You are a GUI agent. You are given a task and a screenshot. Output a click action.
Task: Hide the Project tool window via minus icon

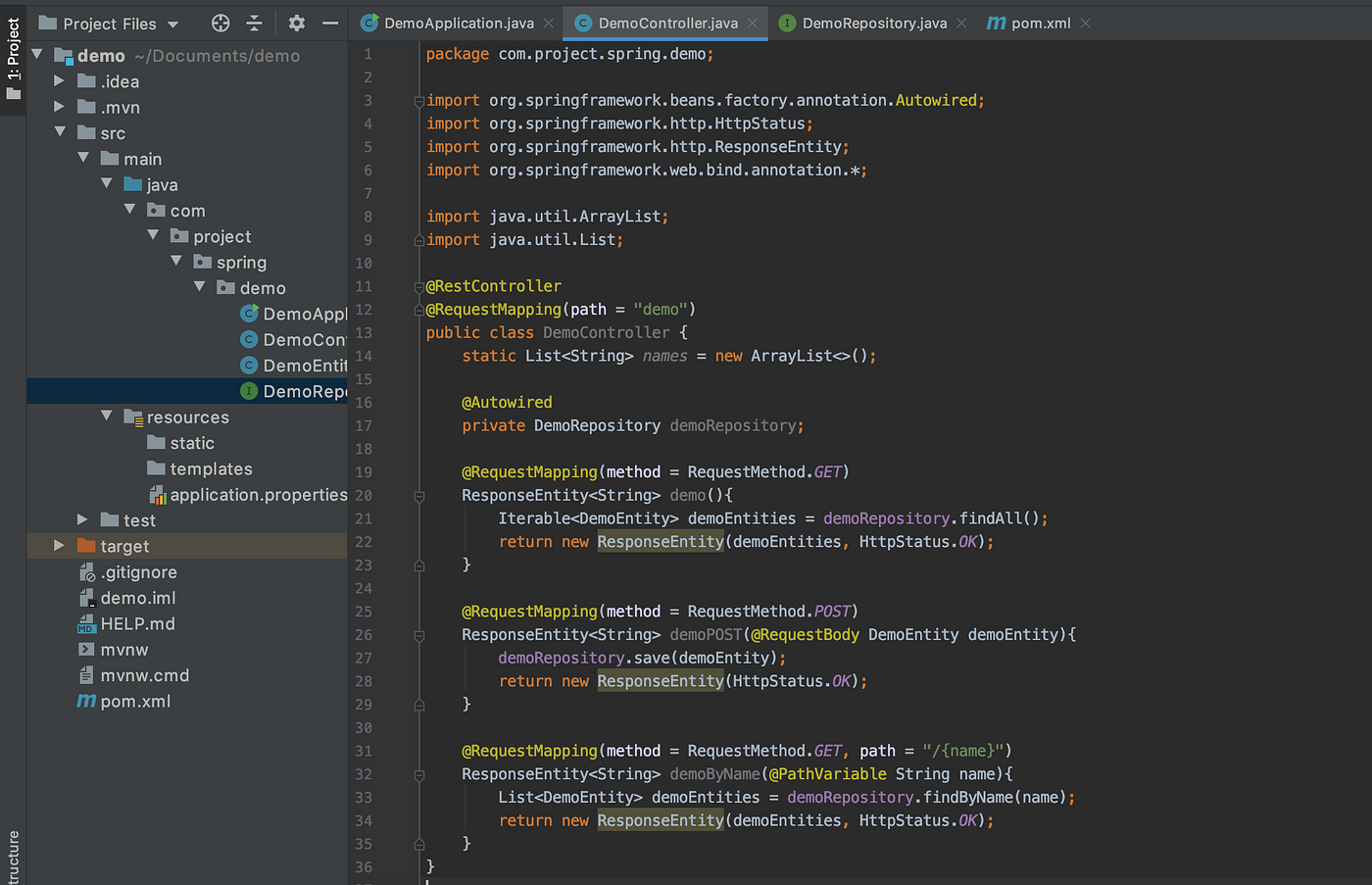pos(330,23)
